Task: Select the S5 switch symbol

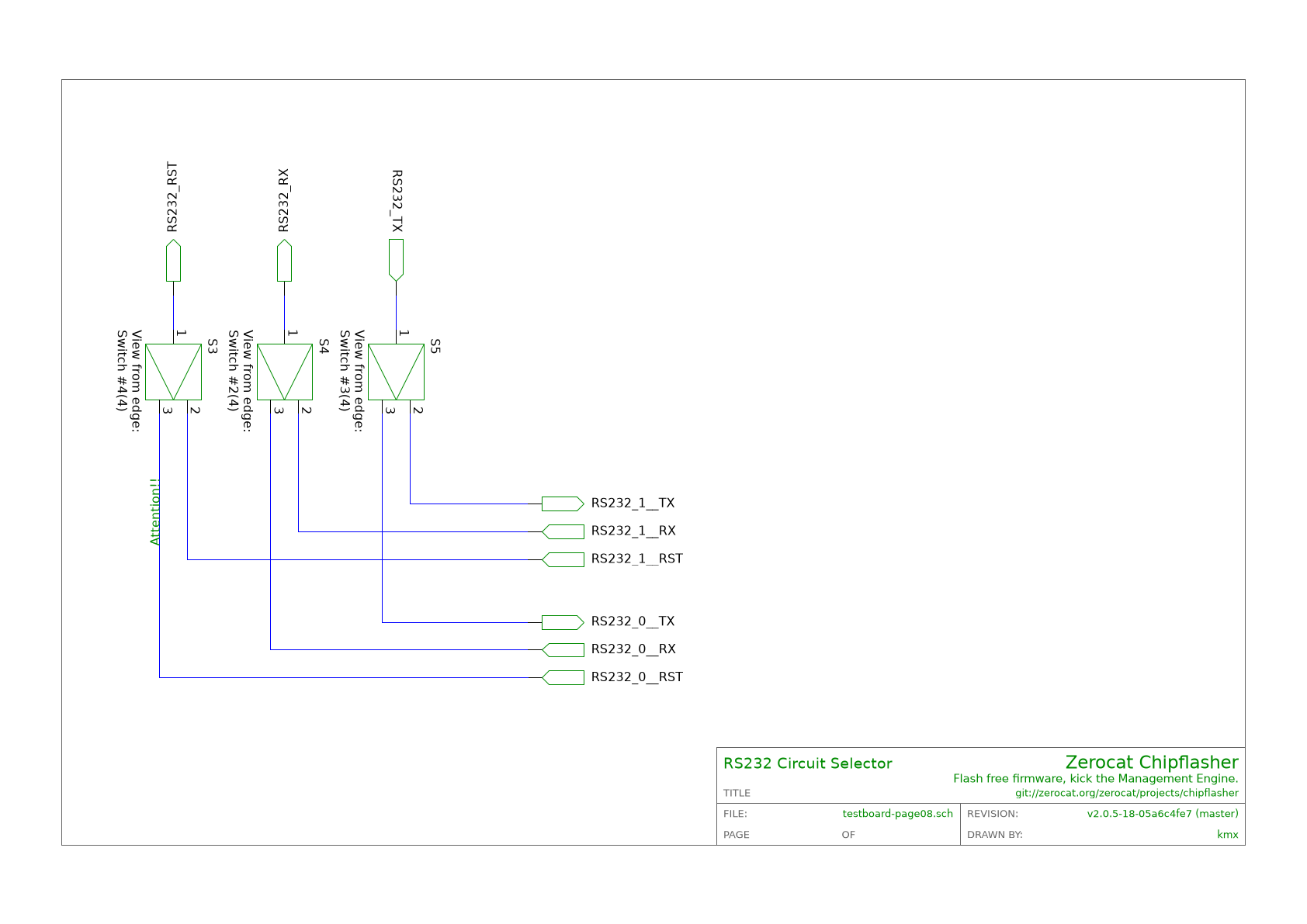Action: 396,372
